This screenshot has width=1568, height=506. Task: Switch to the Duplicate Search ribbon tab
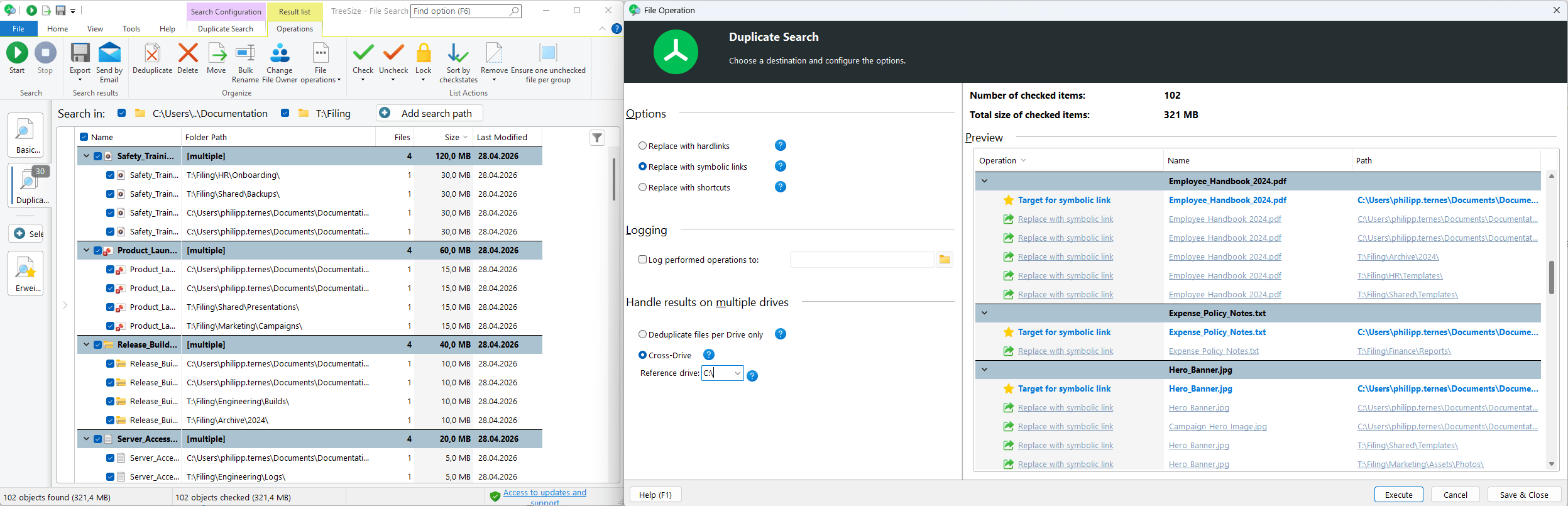click(225, 29)
